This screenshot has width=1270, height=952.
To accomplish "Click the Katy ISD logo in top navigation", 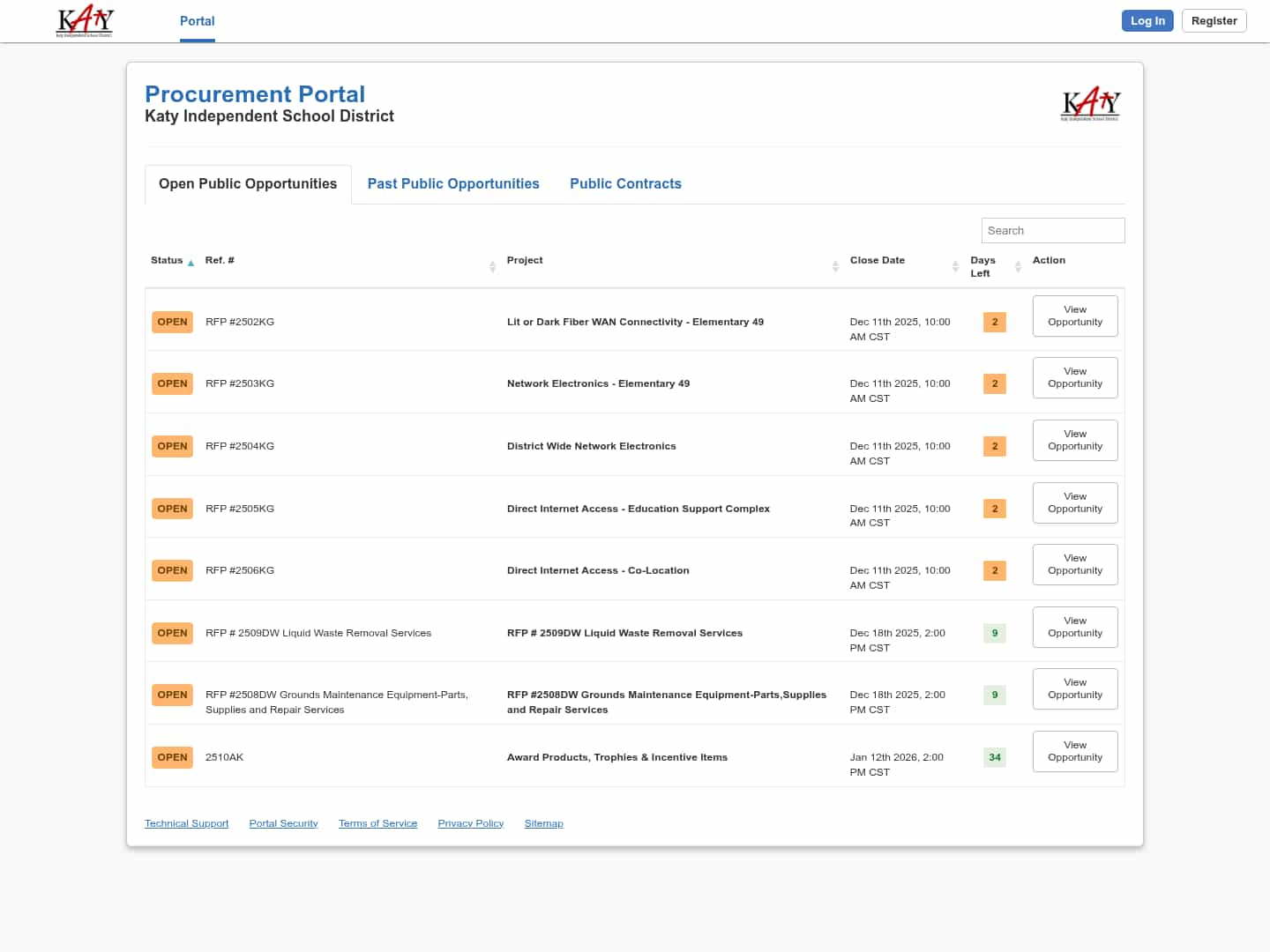I will [85, 20].
